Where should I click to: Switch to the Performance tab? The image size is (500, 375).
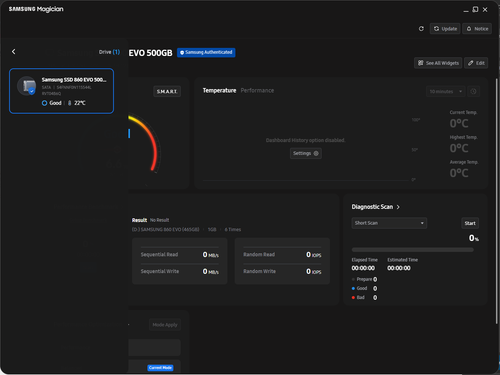(x=257, y=90)
